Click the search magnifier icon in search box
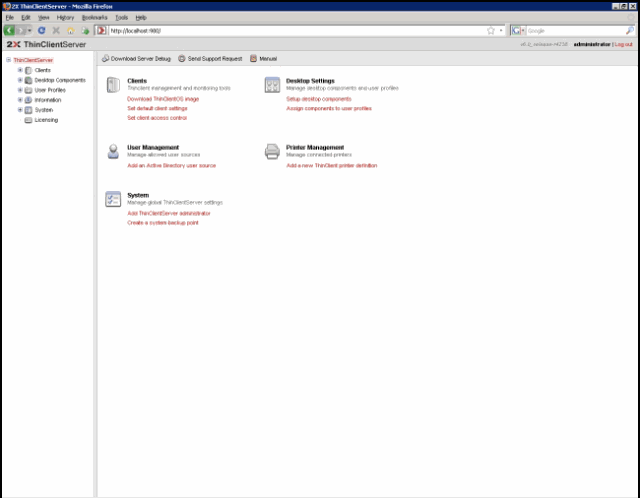Screen dimensions: 640x498 coord(630,31)
